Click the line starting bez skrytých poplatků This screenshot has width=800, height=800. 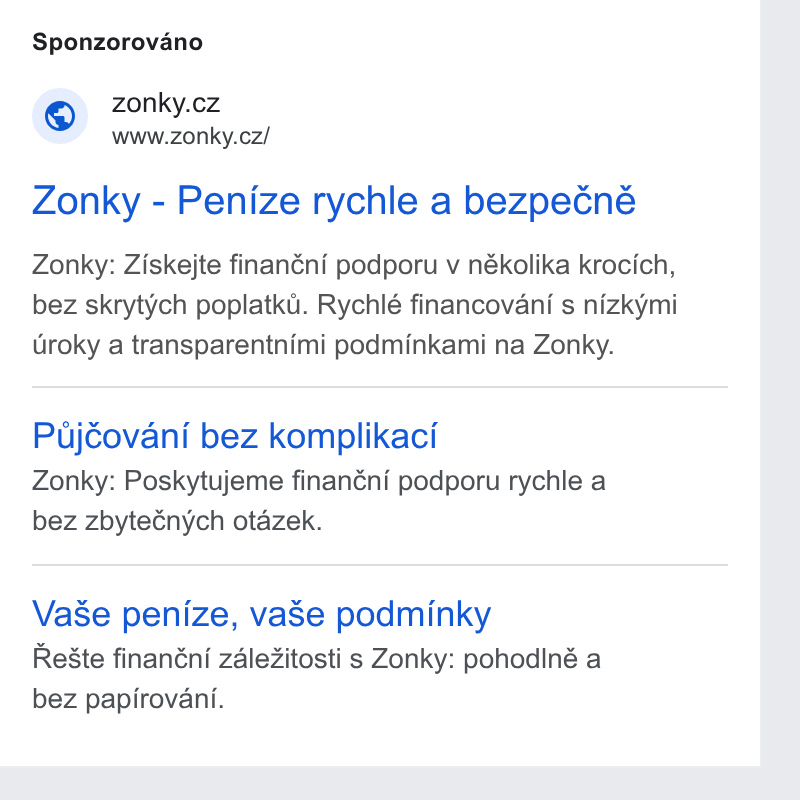355,305
